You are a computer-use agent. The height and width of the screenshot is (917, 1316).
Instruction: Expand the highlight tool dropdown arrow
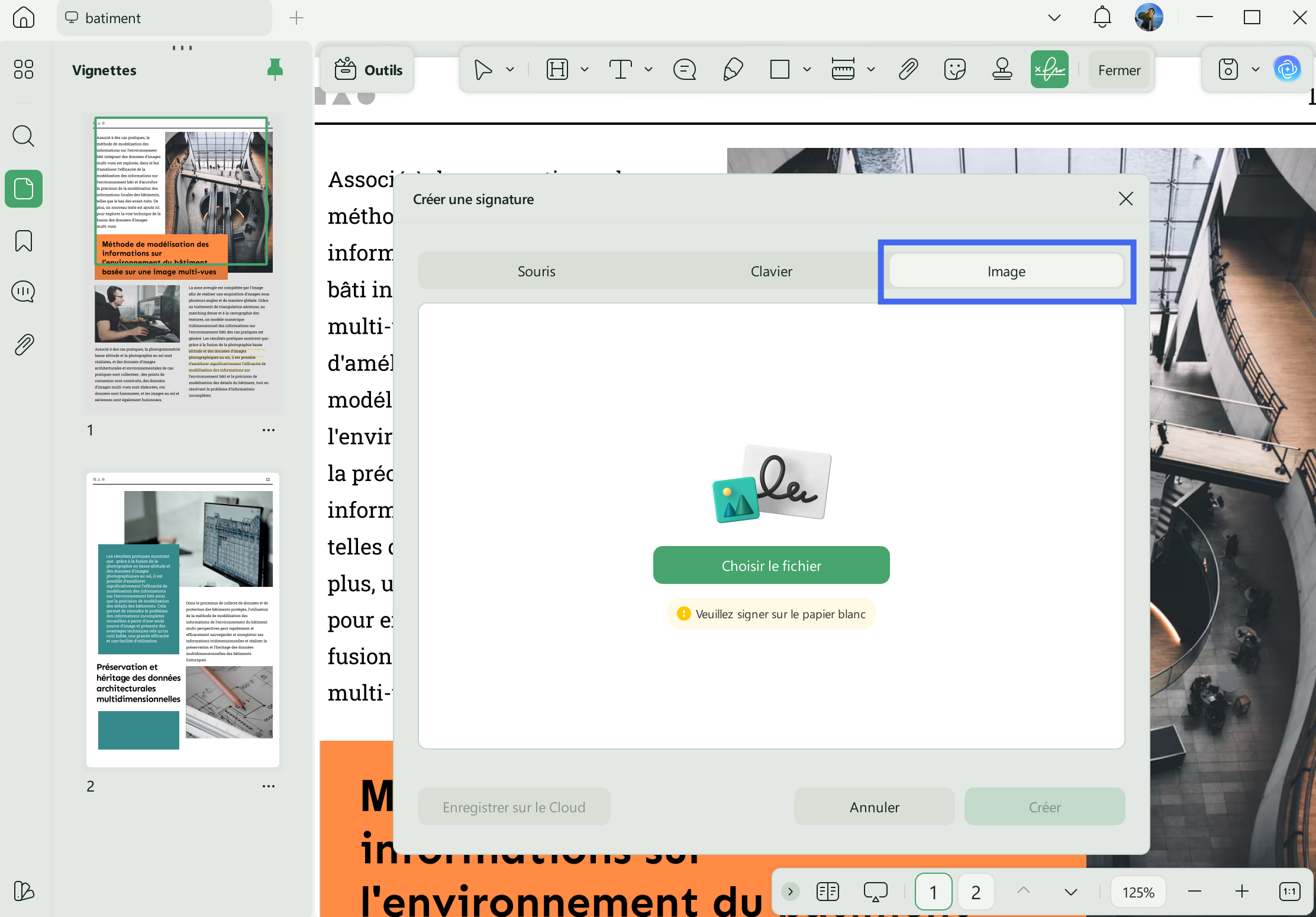[585, 70]
